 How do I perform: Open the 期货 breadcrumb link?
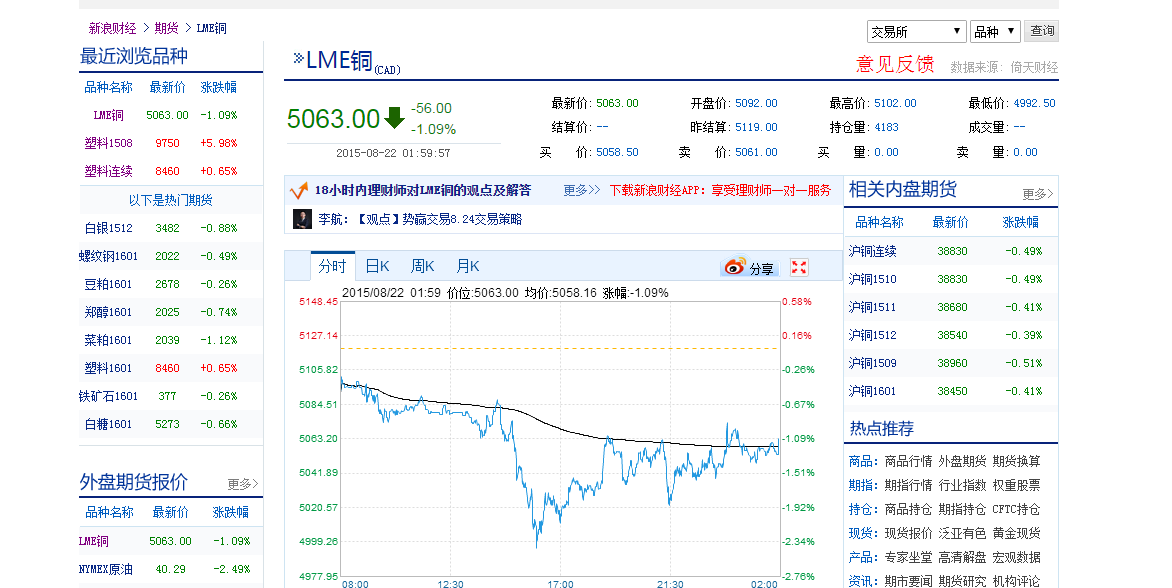[167, 28]
